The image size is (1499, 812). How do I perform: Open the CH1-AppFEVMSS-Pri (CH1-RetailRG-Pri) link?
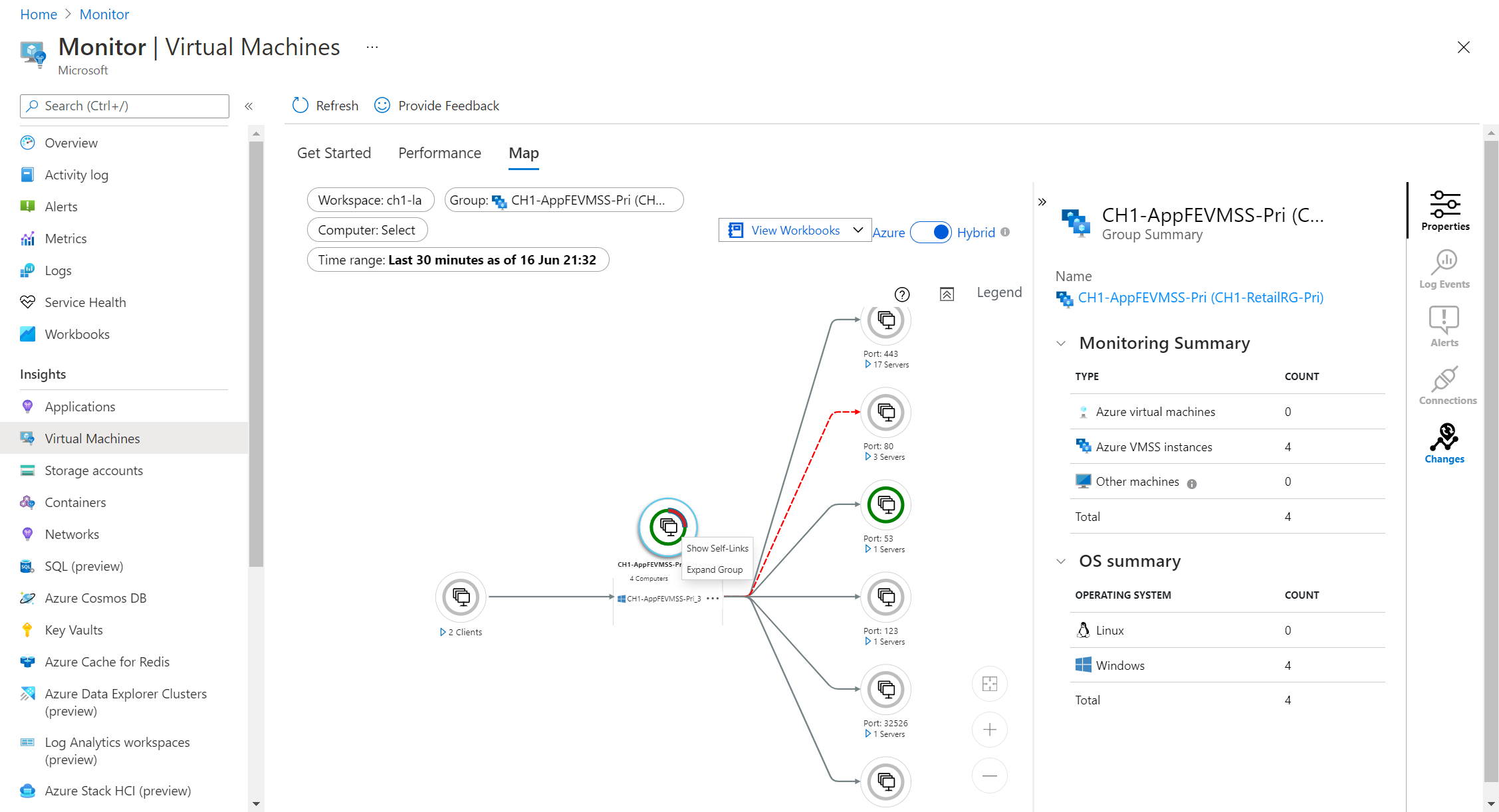(1200, 298)
